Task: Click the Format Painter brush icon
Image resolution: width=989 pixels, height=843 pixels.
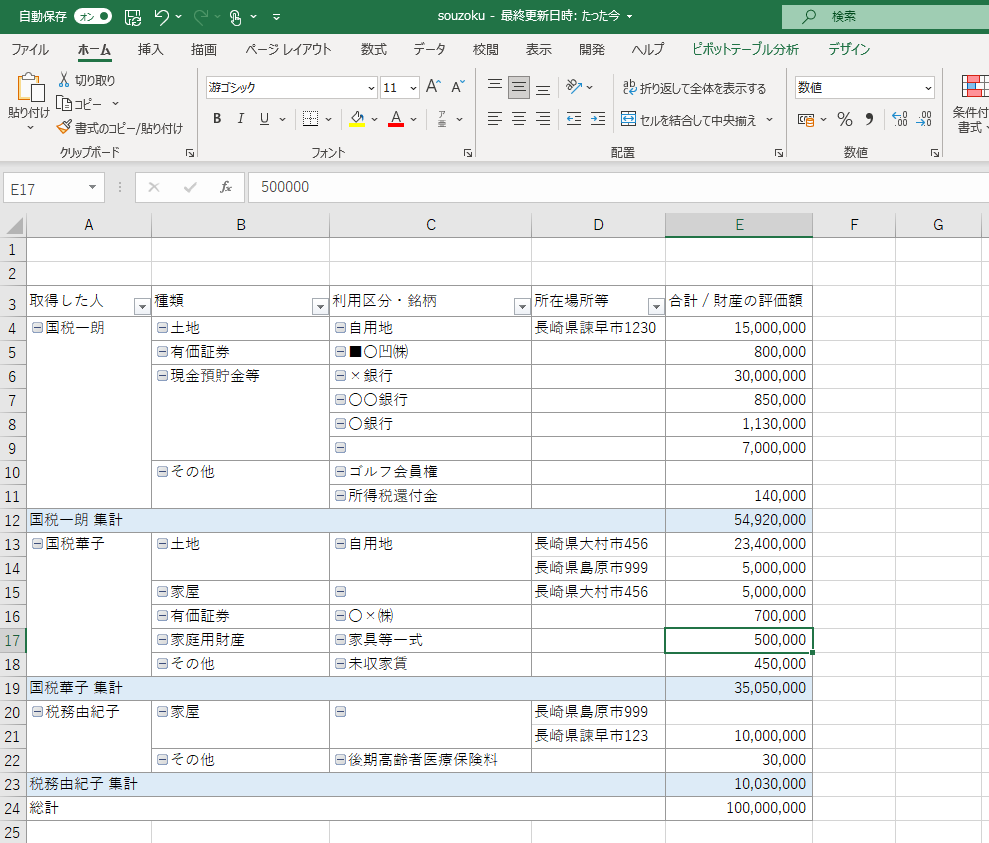Action: 64,128
